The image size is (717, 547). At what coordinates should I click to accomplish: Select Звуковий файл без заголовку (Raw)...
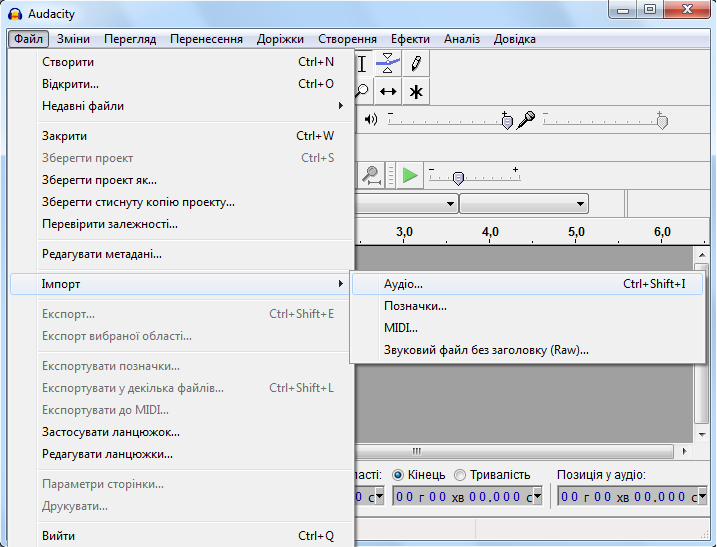pos(527,350)
